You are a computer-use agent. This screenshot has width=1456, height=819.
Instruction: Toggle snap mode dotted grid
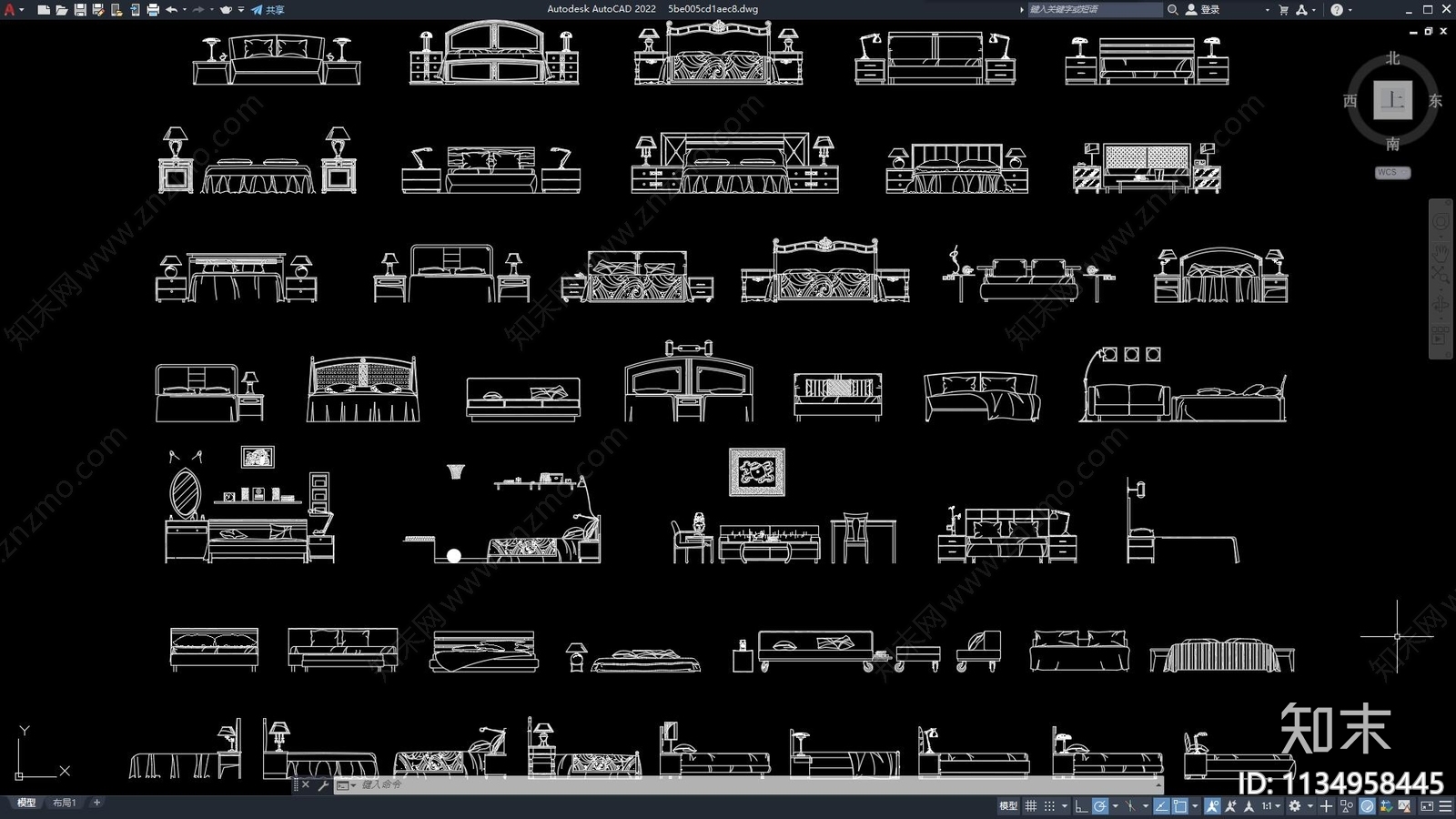[1049, 805]
